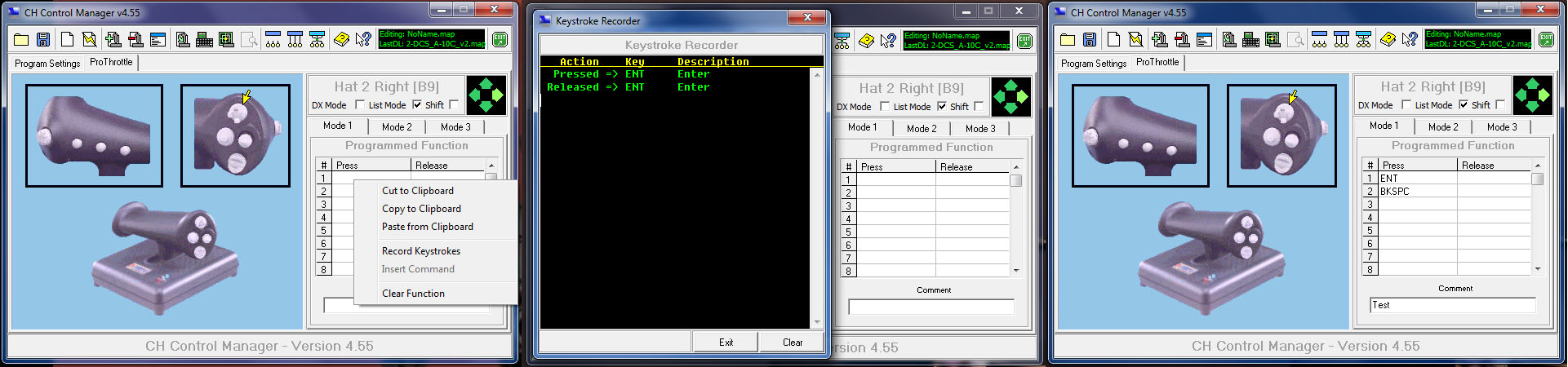Click the green-plus add controller icon in the left window
Screen dimensions: 1568x367
pos(113,39)
